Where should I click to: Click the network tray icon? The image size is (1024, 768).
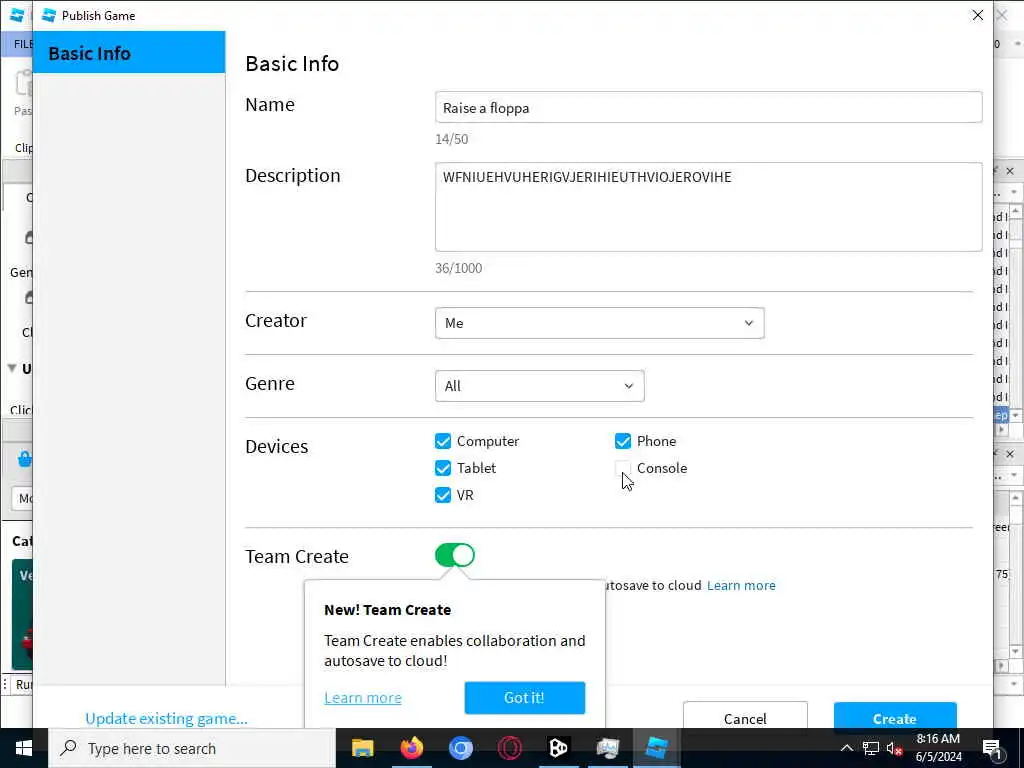tap(871, 748)
